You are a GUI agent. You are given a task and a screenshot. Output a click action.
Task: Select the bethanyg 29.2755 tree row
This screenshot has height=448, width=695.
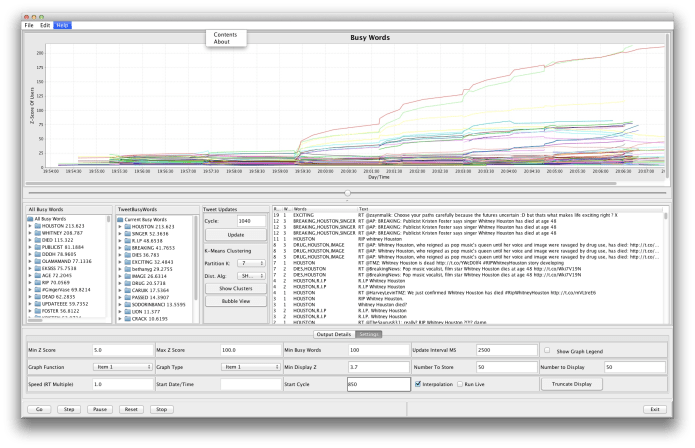point(152,269)
